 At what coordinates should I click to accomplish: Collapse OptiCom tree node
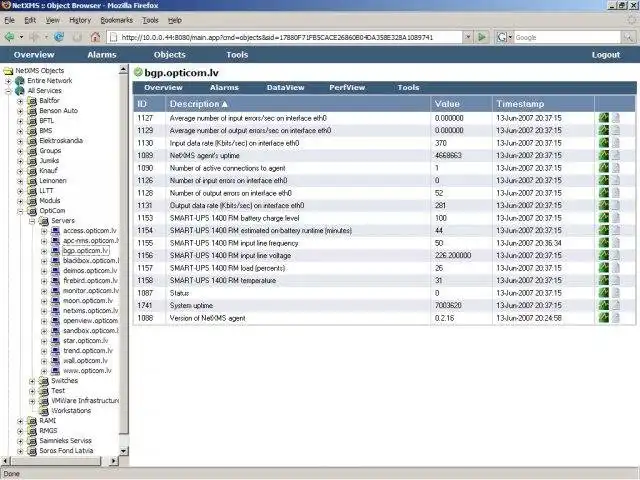point(20,211)
